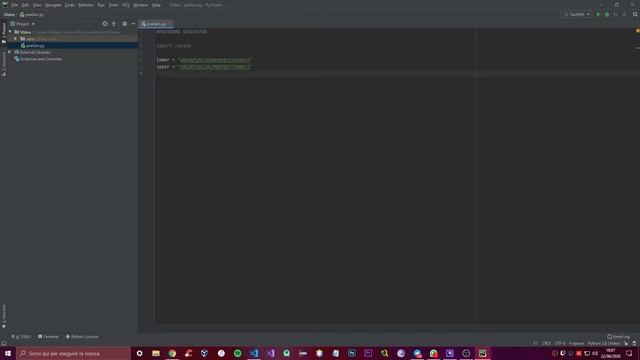
Task: Toggle the Project tool window side tab
Action: pos(4,33)
